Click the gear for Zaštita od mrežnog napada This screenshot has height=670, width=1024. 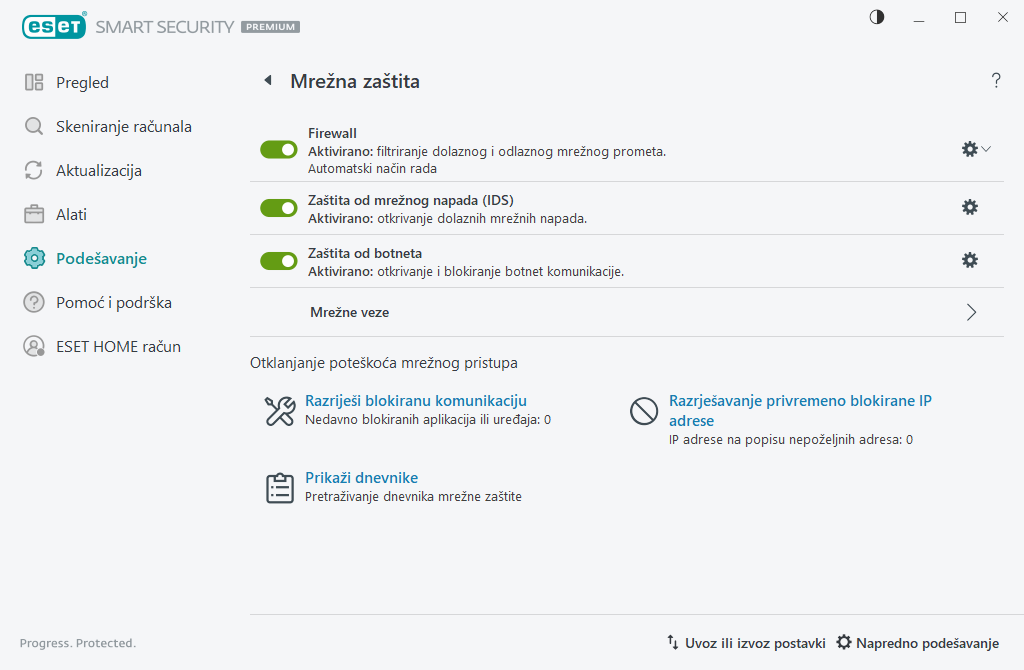click(969, 207)
